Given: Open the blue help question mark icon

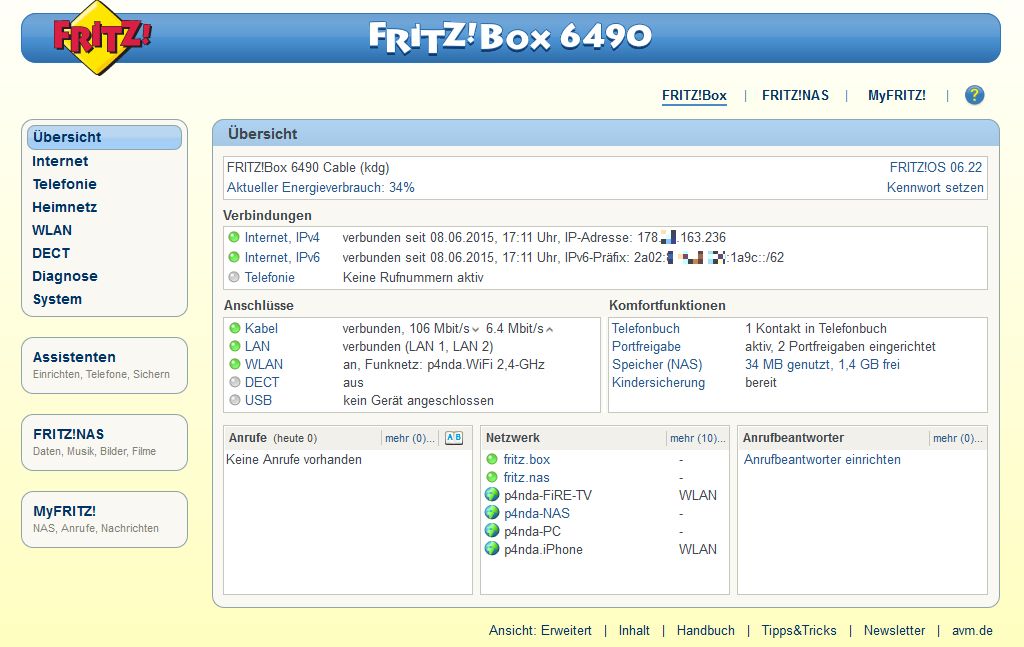Looking at the screenshot, I should coord(974,95).
